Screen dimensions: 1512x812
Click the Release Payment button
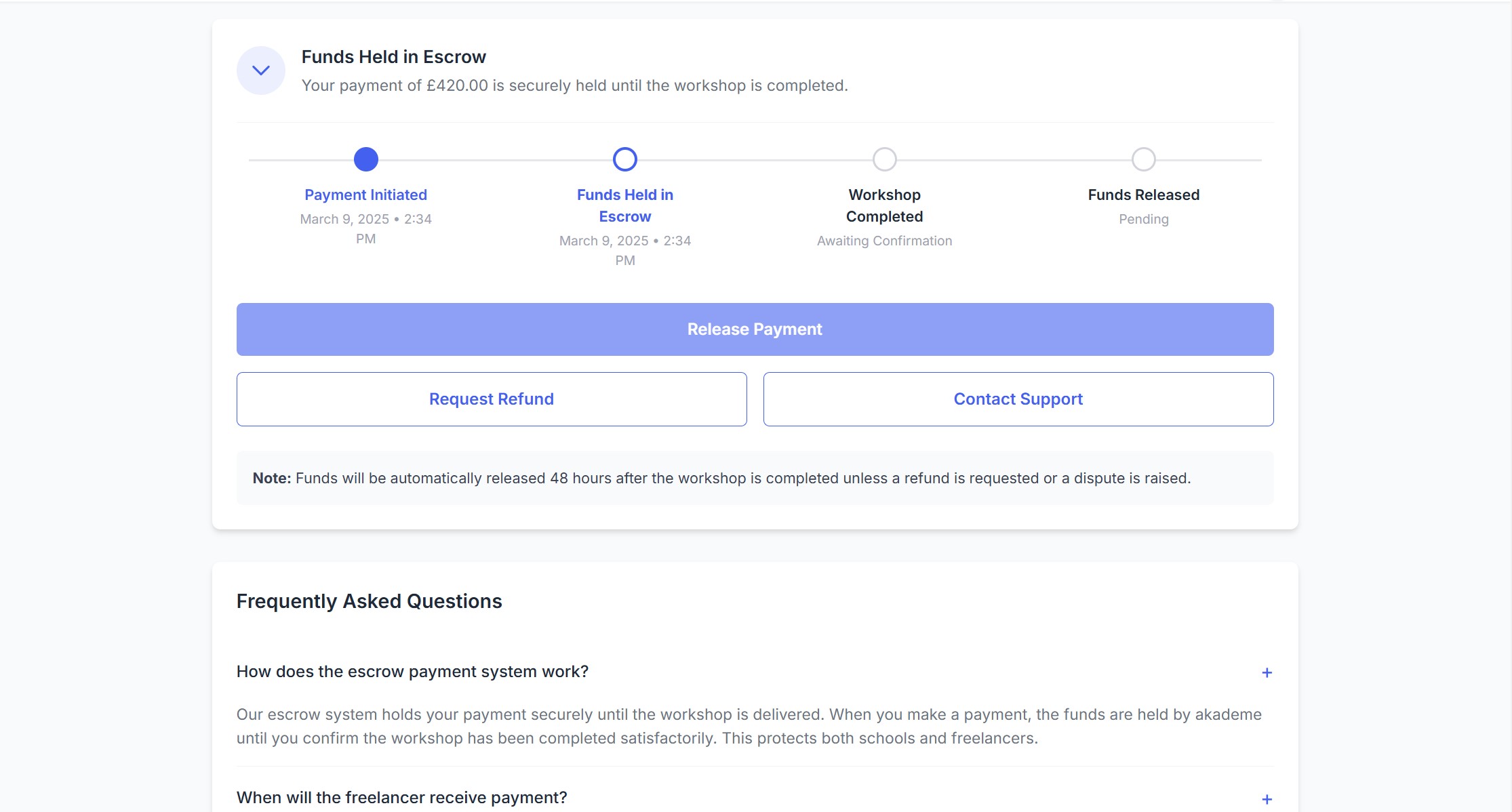(x=755, y=329)
